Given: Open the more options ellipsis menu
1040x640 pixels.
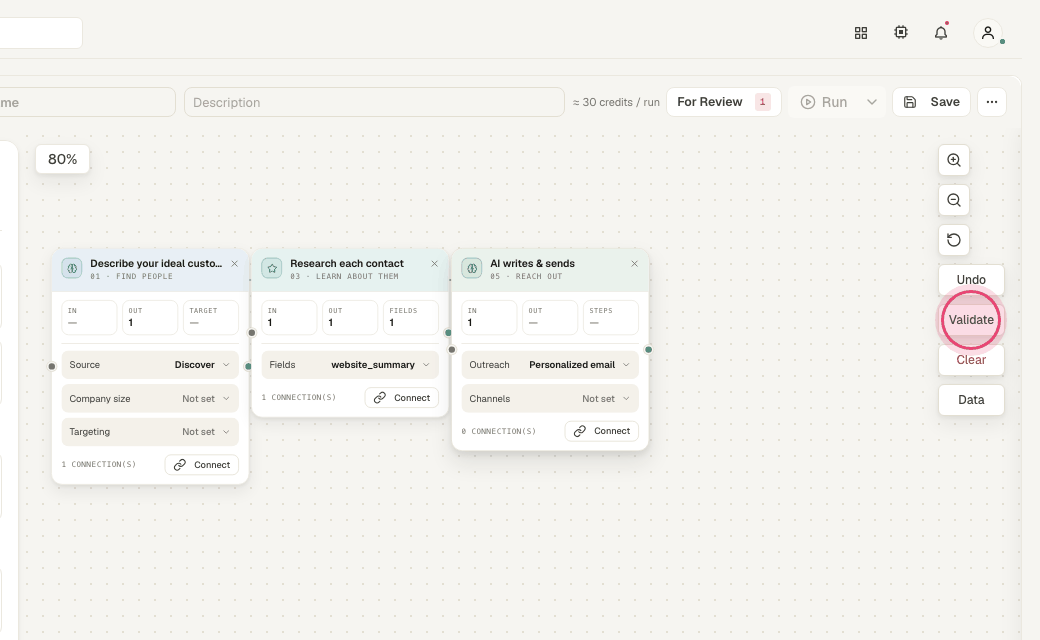Looking at the screenshot, I should pos(992,102).
